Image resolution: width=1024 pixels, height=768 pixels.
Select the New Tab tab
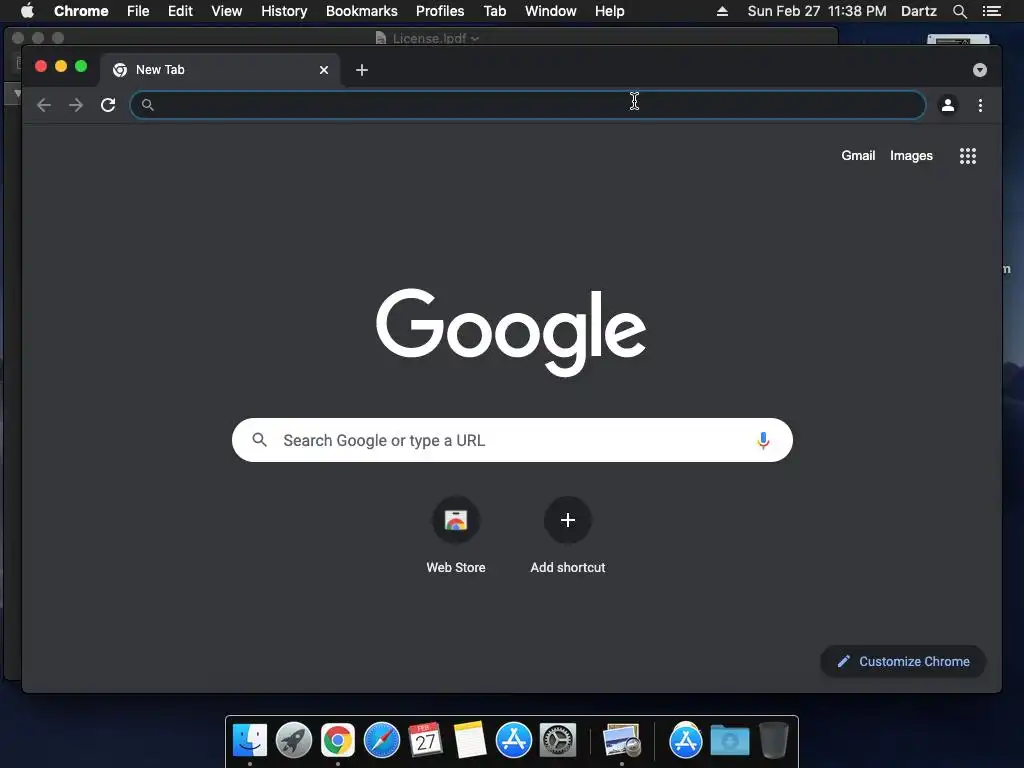click(x=219, y=70)
